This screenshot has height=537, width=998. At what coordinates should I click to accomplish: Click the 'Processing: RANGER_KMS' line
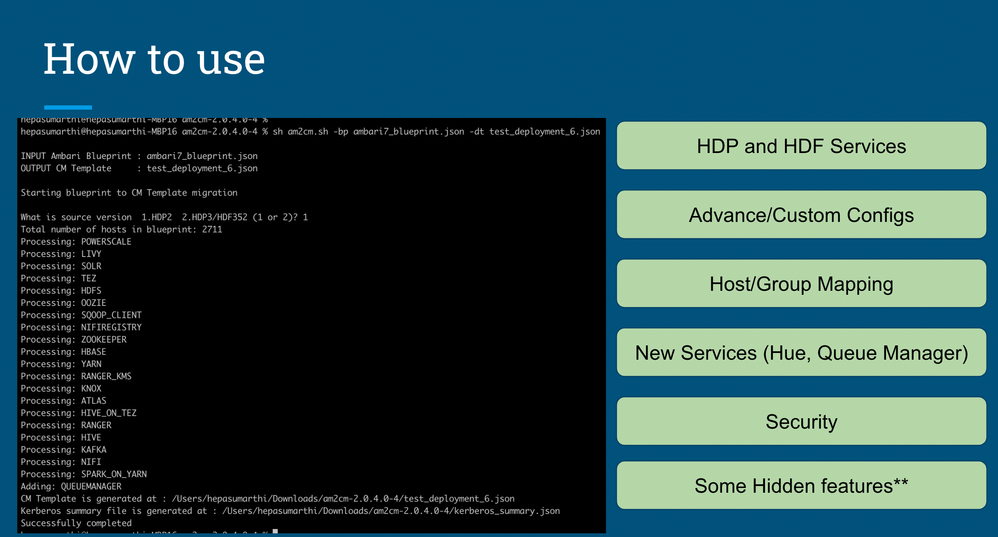[x=76, y=376]
